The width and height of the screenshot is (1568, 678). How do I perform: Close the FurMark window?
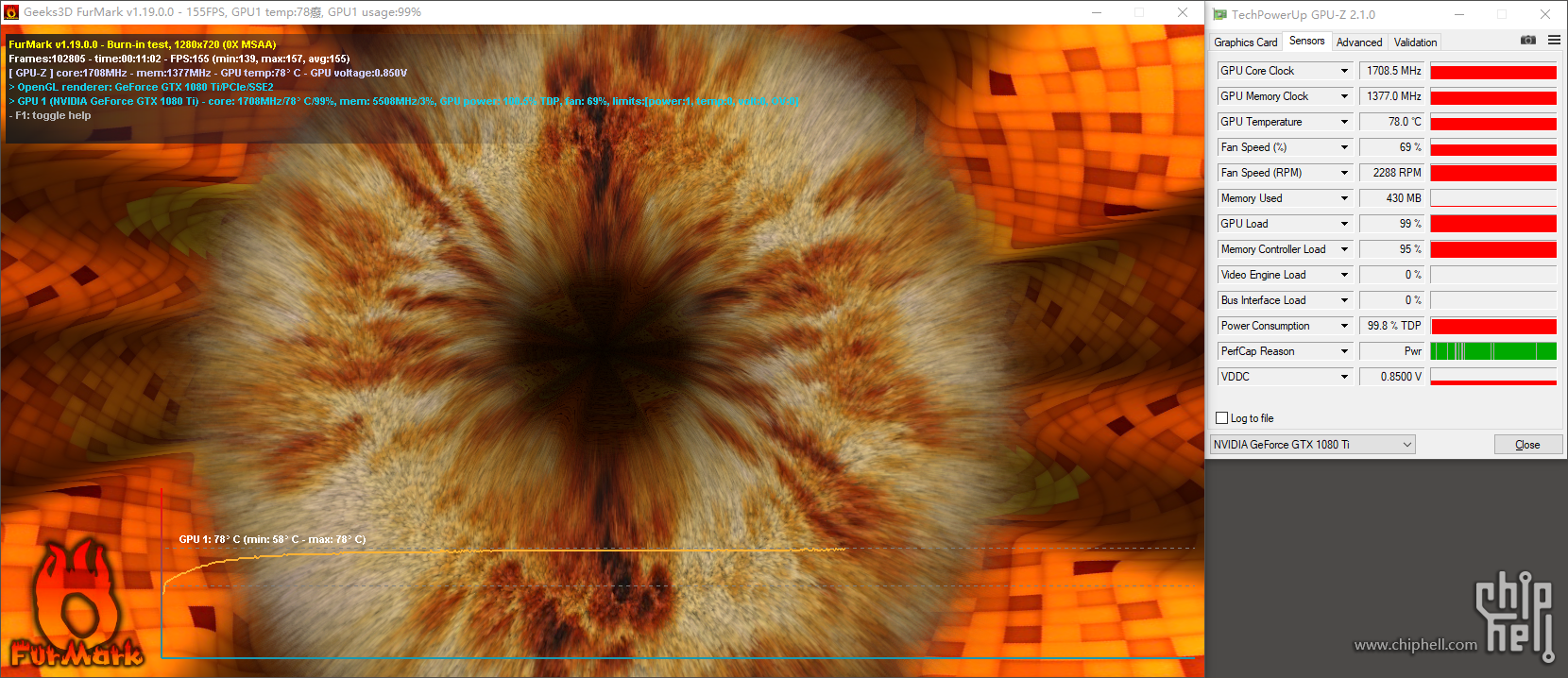click(1183, 12)
